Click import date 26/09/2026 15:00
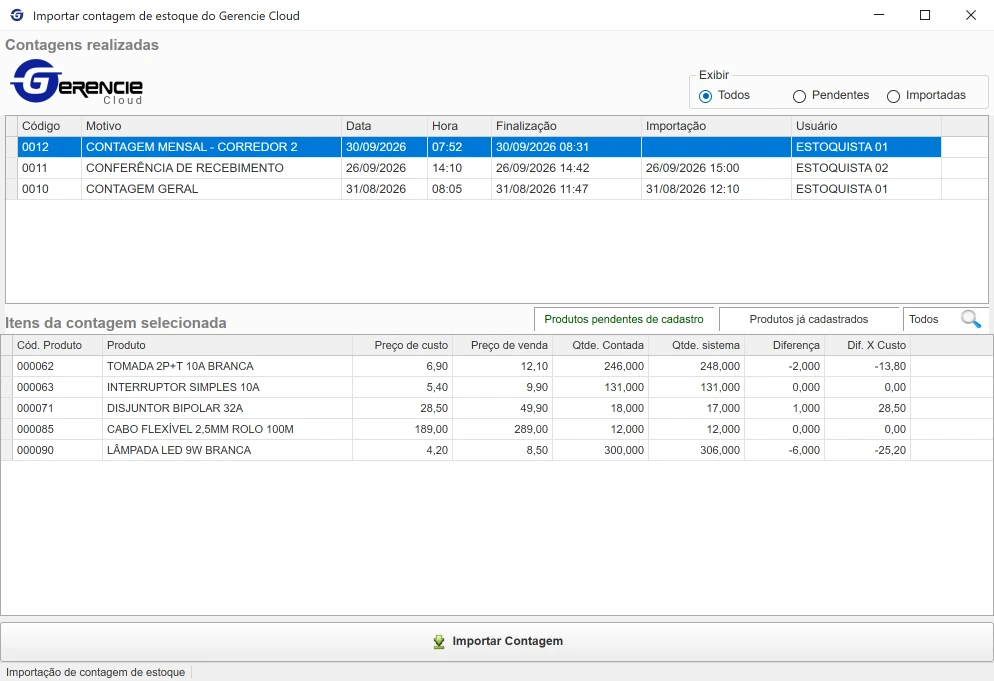 [716, 167]
